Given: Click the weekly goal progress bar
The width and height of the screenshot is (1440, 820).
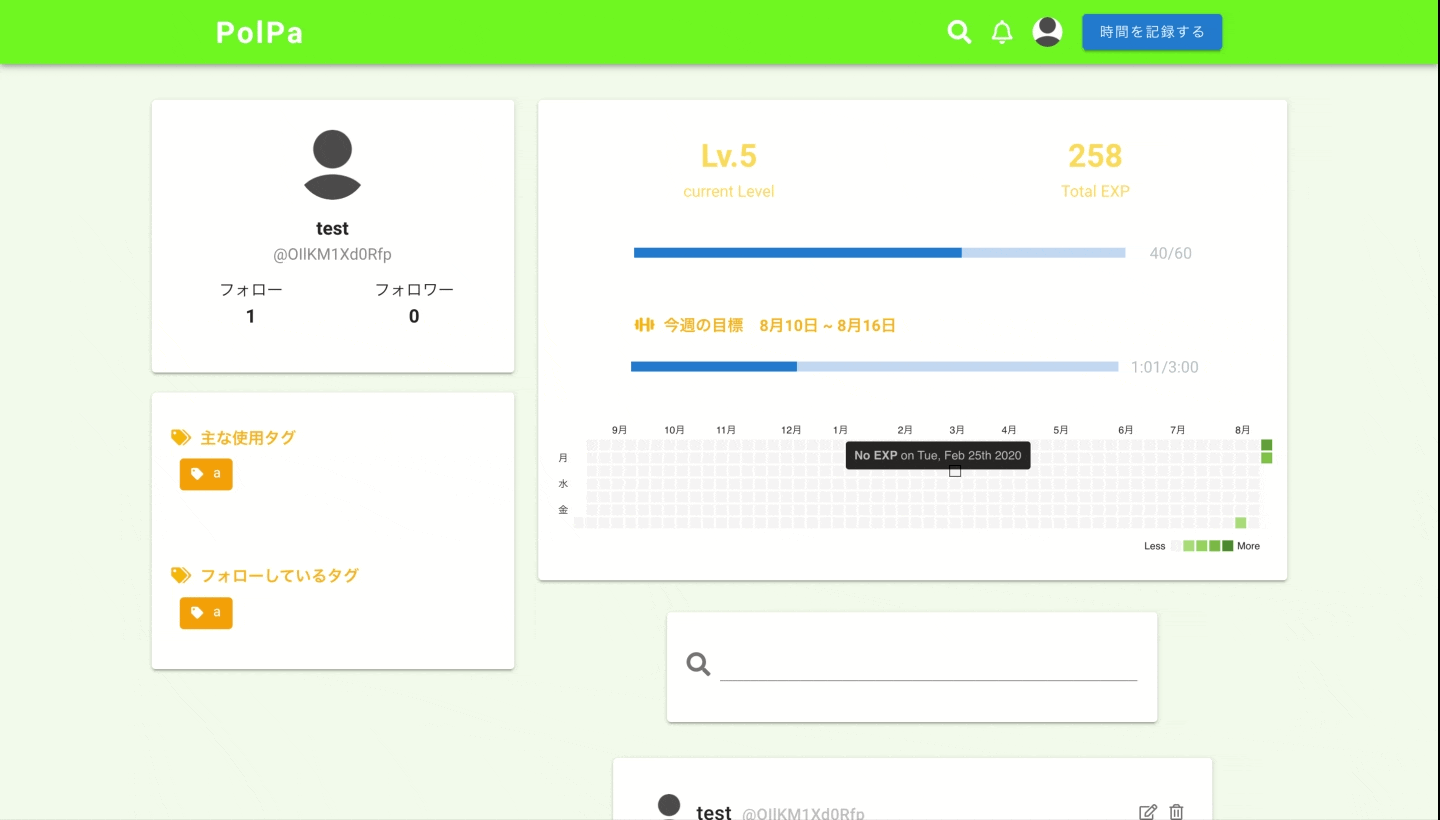Looking at the screenshot, I should click(x=874, y=367).
